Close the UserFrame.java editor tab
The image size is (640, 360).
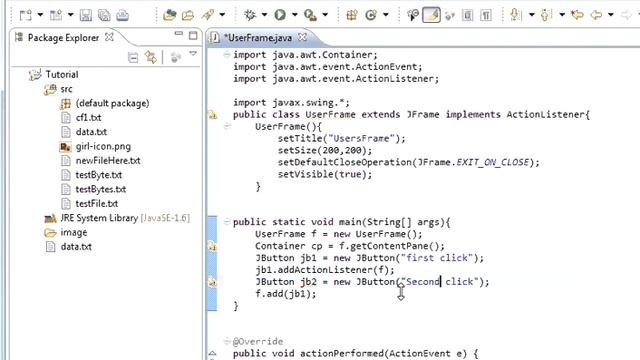pos(302,37)
